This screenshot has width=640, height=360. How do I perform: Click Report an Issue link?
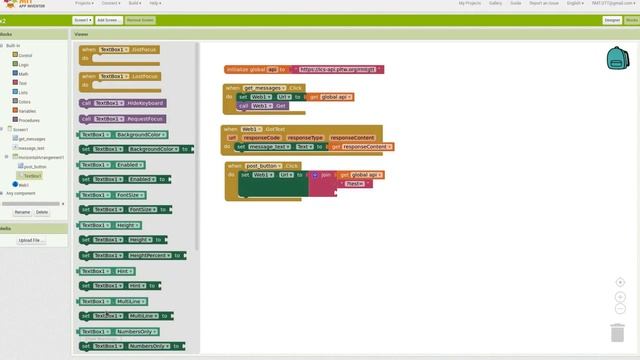point(544,3)
